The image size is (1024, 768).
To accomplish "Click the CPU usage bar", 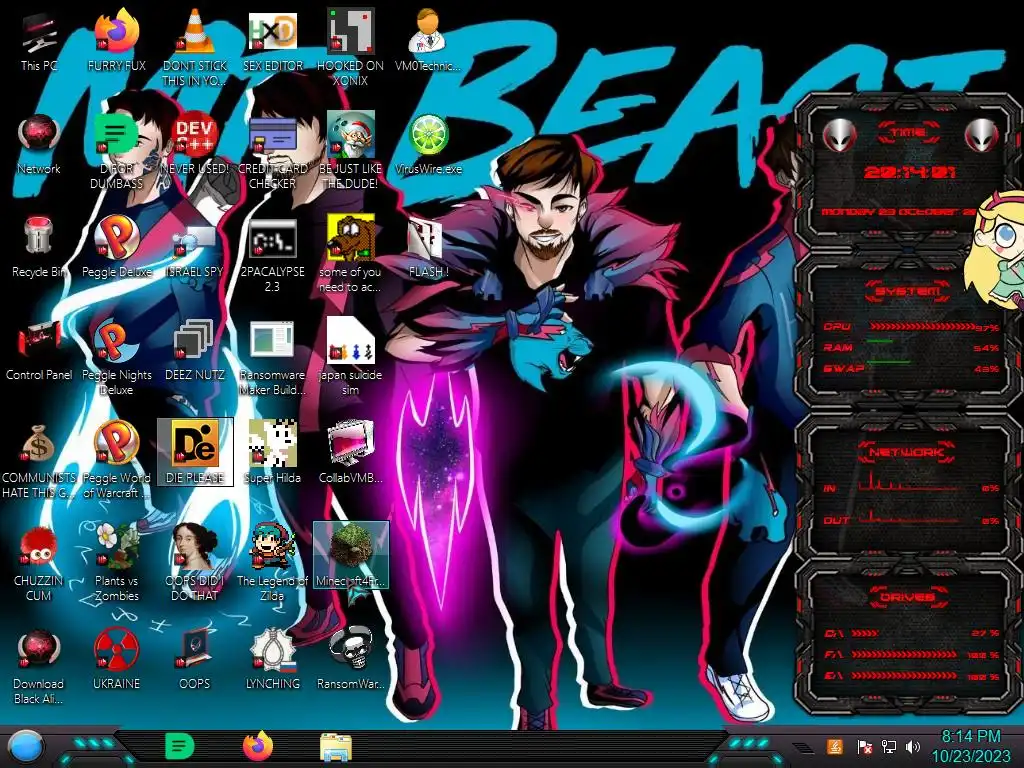I will 921,327.
